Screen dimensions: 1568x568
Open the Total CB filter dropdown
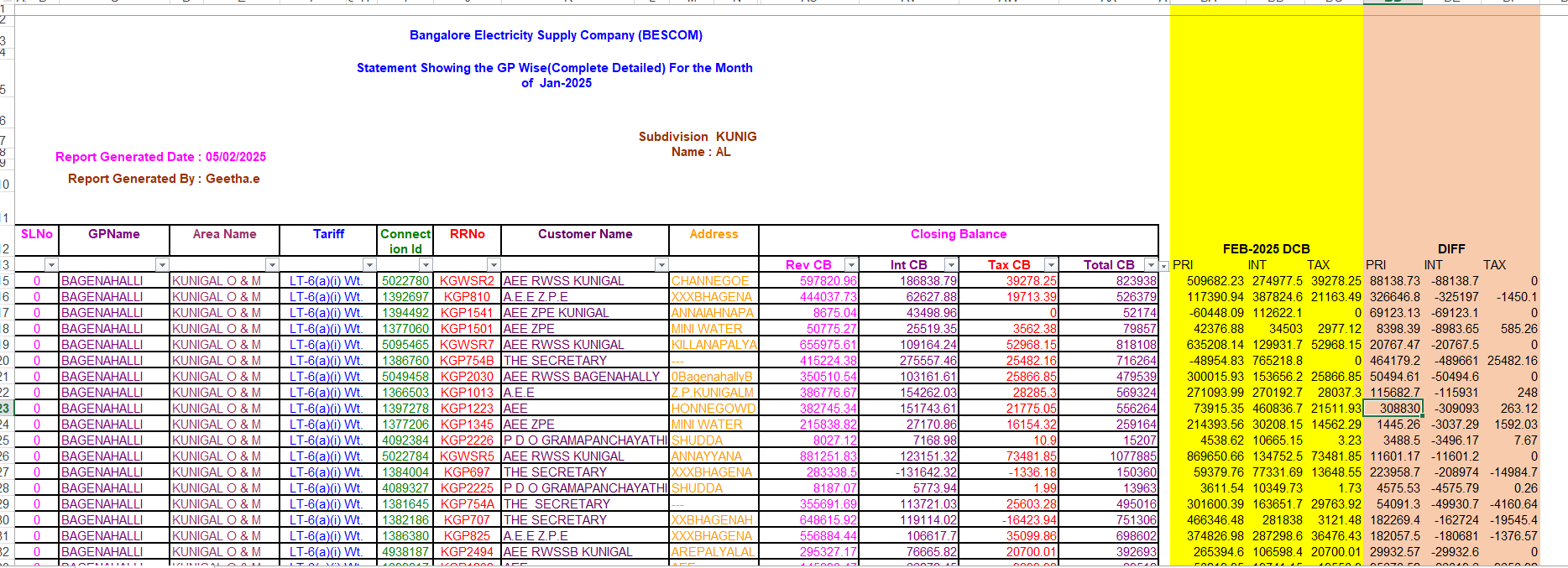(1151, 265)
